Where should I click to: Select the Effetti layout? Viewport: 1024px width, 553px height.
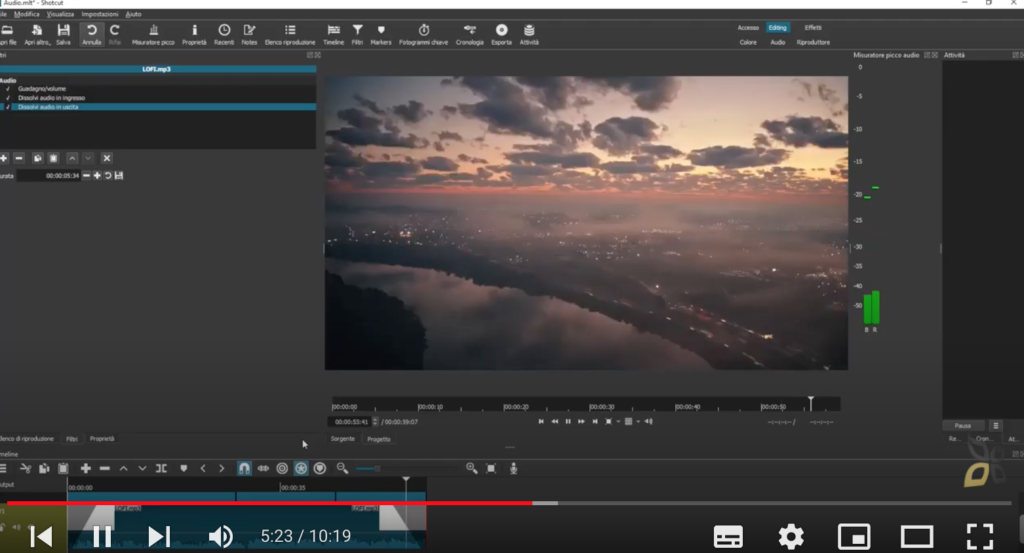click(x=813, y=27)
